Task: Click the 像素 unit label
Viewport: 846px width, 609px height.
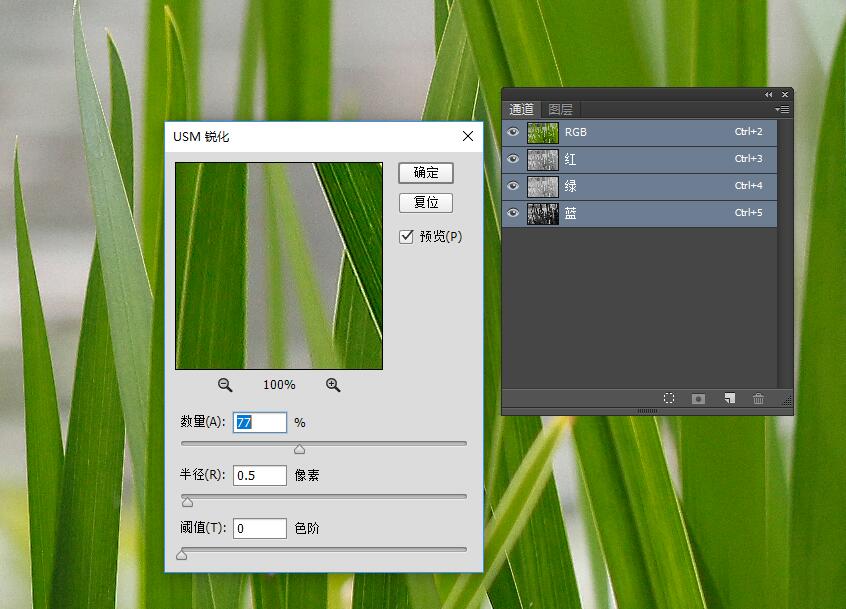Action: point(307,475)
